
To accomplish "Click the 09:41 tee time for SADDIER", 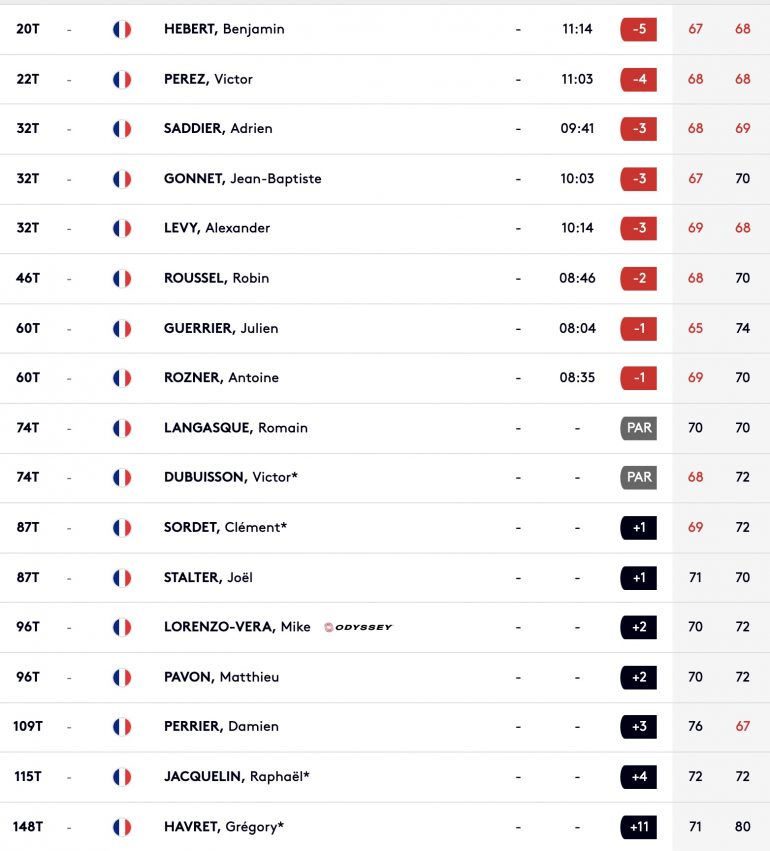I will [577, 129].
